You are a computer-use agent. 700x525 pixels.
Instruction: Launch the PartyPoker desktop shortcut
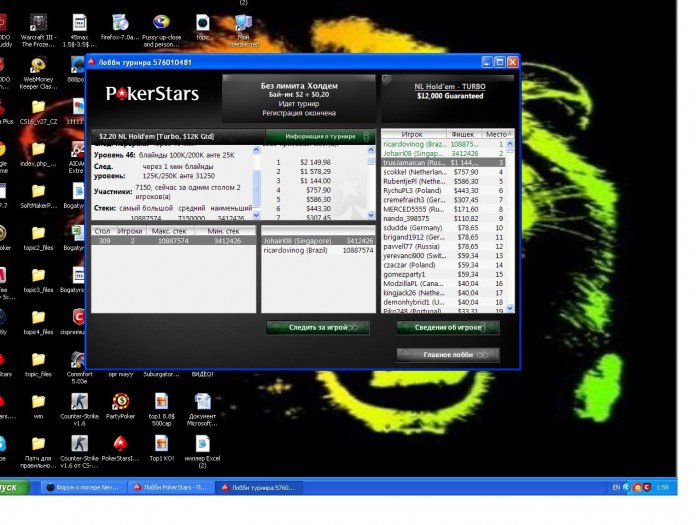click(x=120, y=406)
